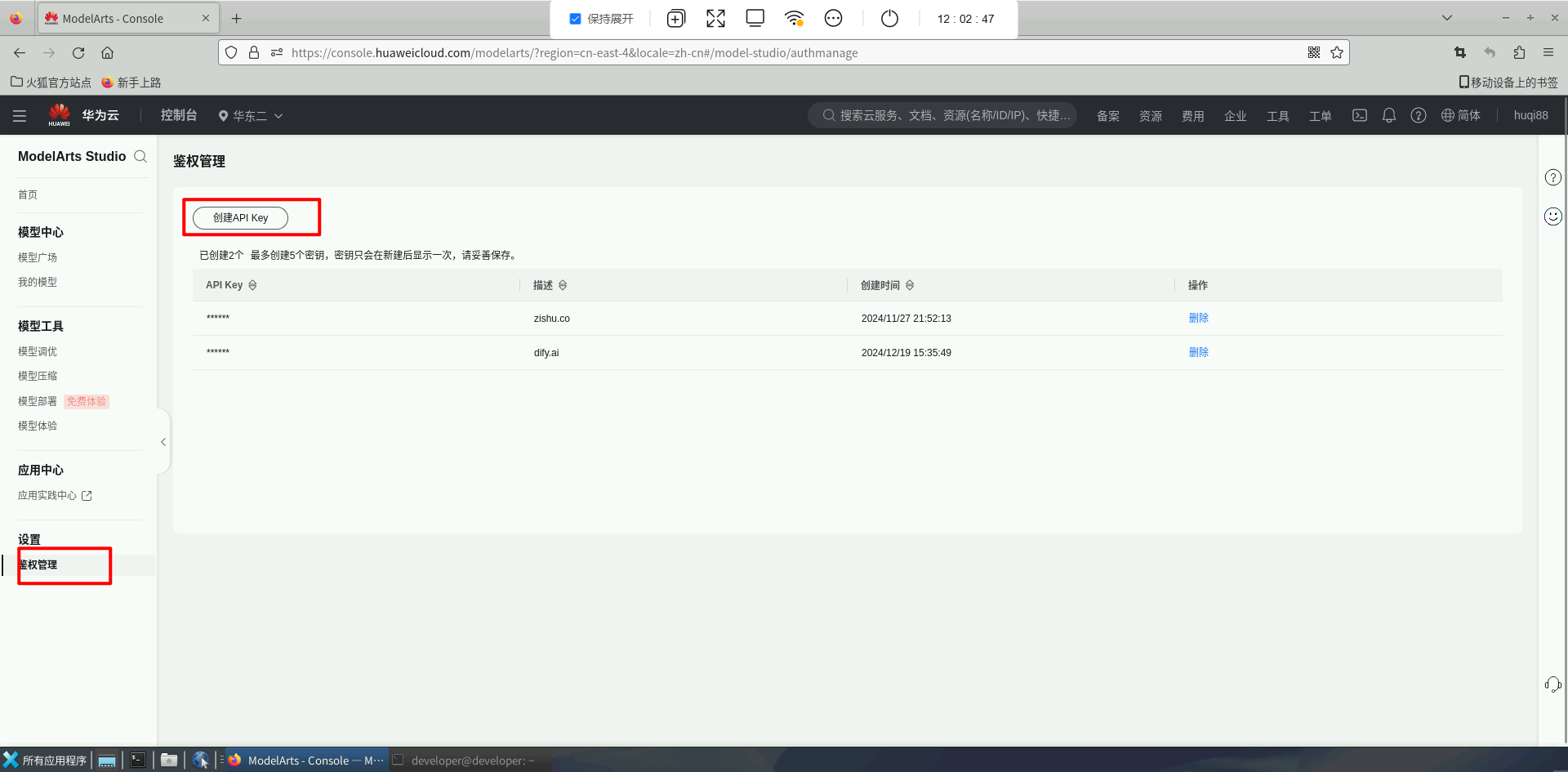Search within ModelArts Studio sidebar

(x=140, y=156)
